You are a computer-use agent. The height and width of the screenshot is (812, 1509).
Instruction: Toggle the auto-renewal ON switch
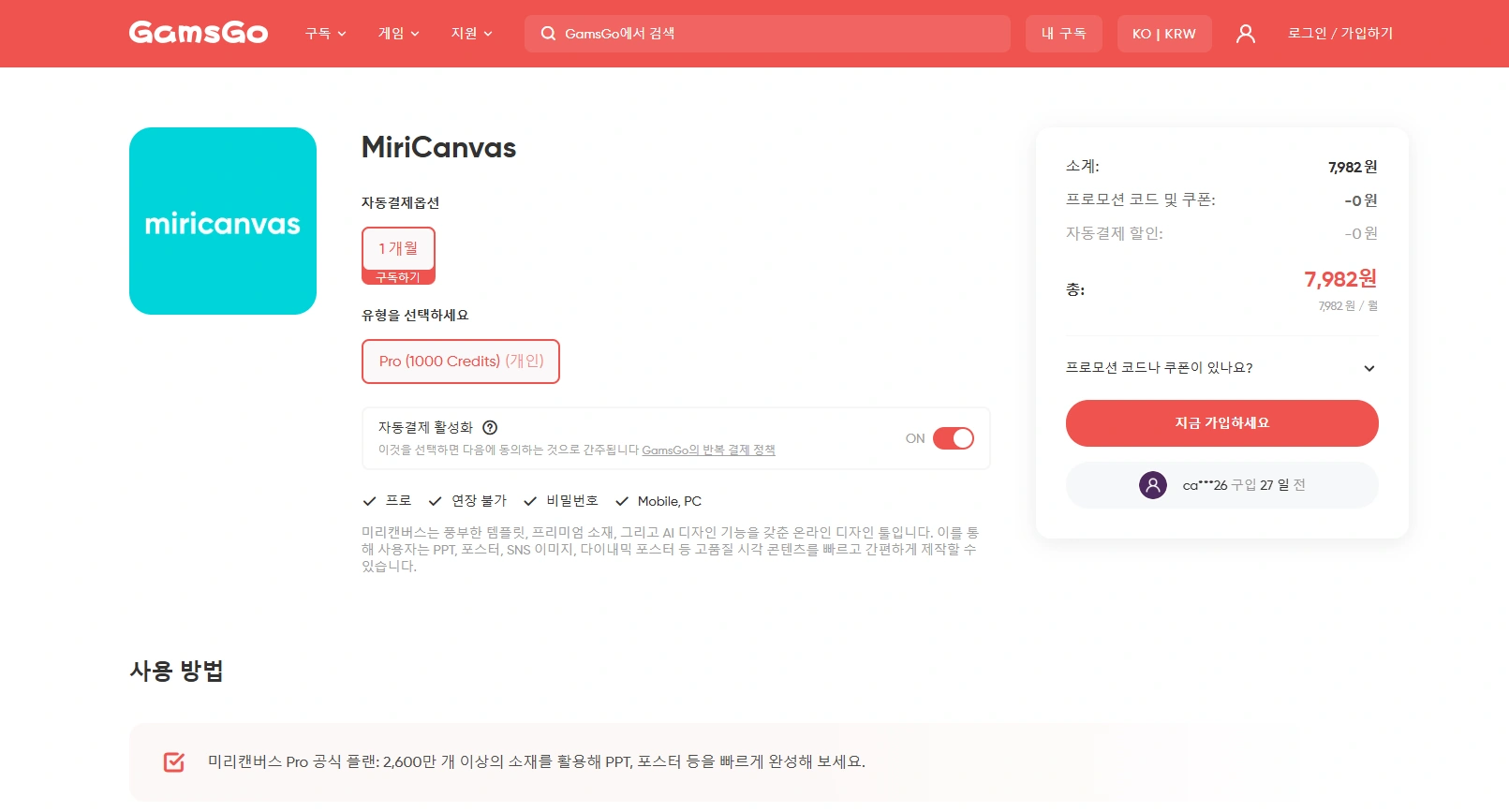954,438
